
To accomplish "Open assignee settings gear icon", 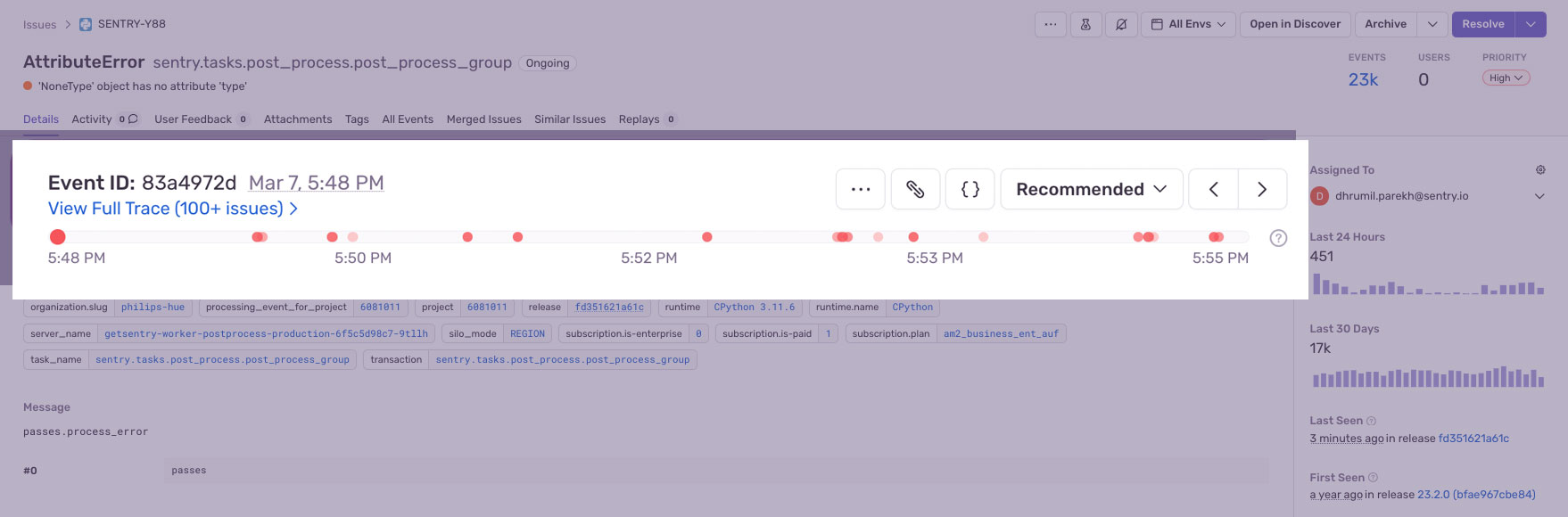I will click(x=1540, y=170).
